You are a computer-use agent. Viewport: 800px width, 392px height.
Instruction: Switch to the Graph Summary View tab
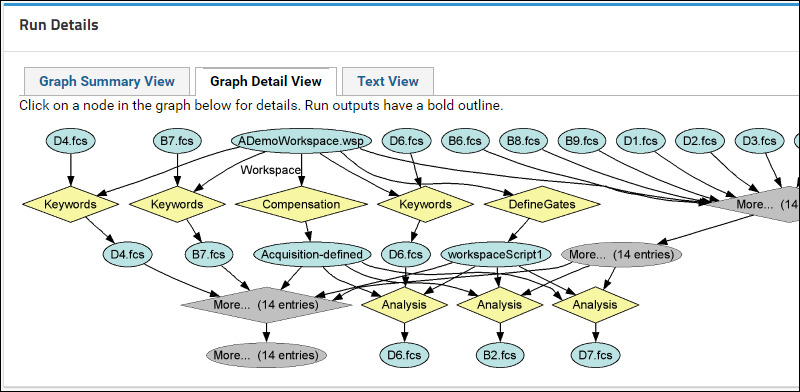[x=107, y=81]
